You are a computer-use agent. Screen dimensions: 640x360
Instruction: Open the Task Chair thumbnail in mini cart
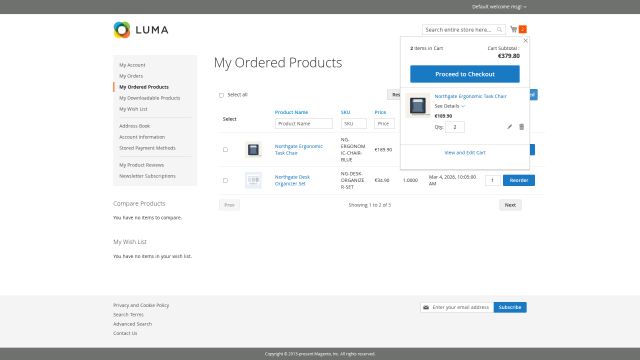[x=418, y=106]
